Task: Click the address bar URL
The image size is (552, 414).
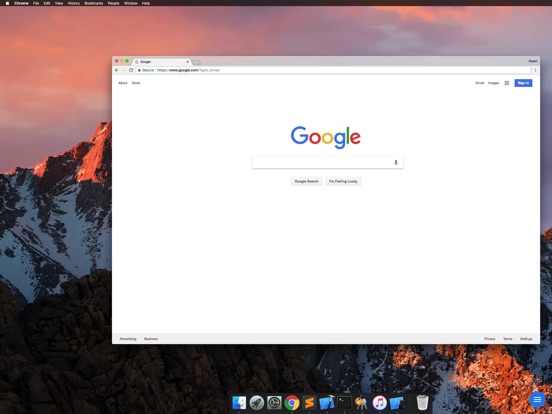Action: pyautogui.click(x=188, y=70)
